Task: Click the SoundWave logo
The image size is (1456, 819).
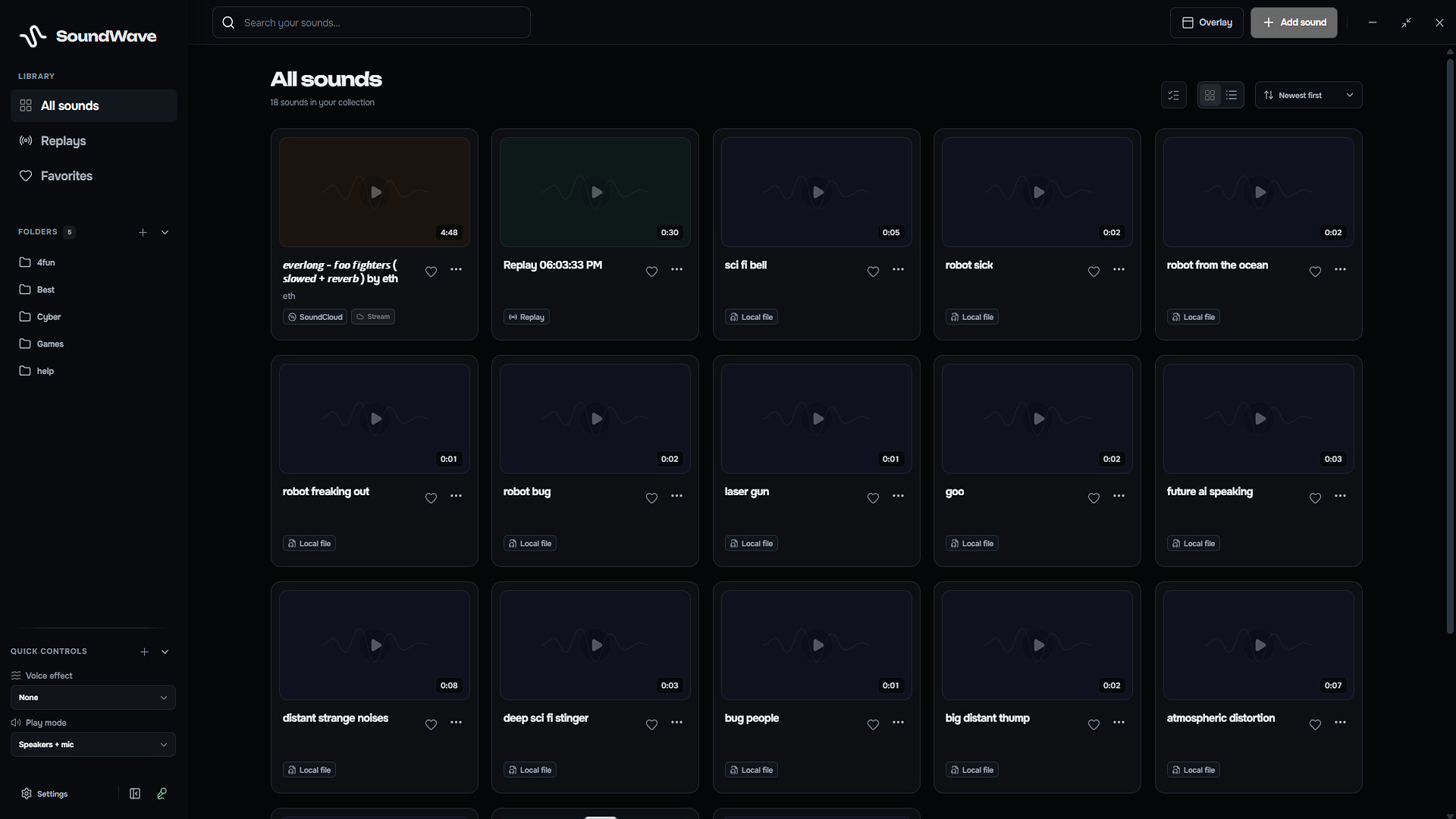Action: pyautogui.click(x=88, y=36)
